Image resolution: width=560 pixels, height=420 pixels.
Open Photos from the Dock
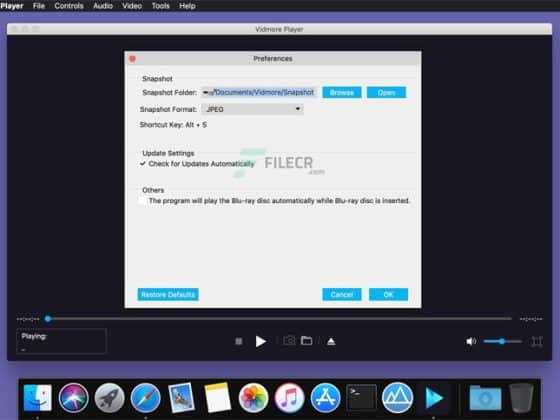click(x=253, y=398)
